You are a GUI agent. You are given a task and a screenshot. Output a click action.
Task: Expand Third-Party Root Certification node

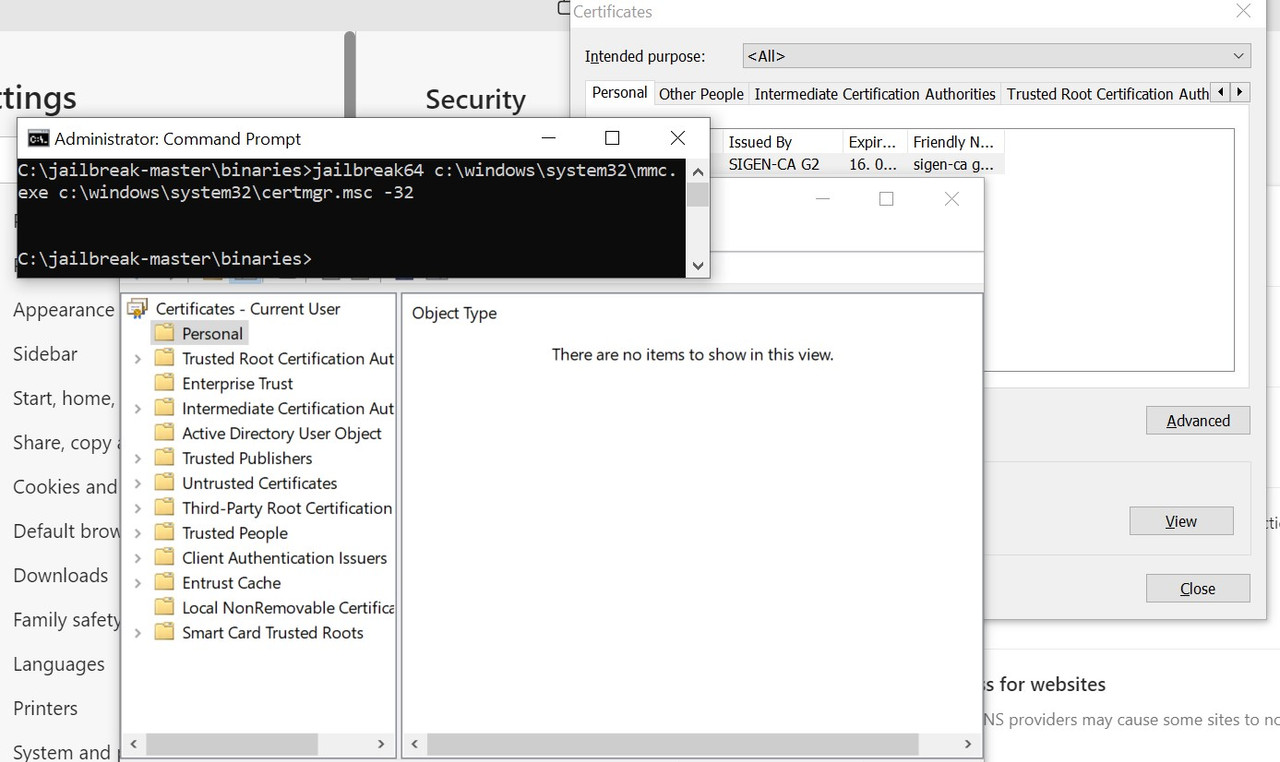tap(138, 509)
